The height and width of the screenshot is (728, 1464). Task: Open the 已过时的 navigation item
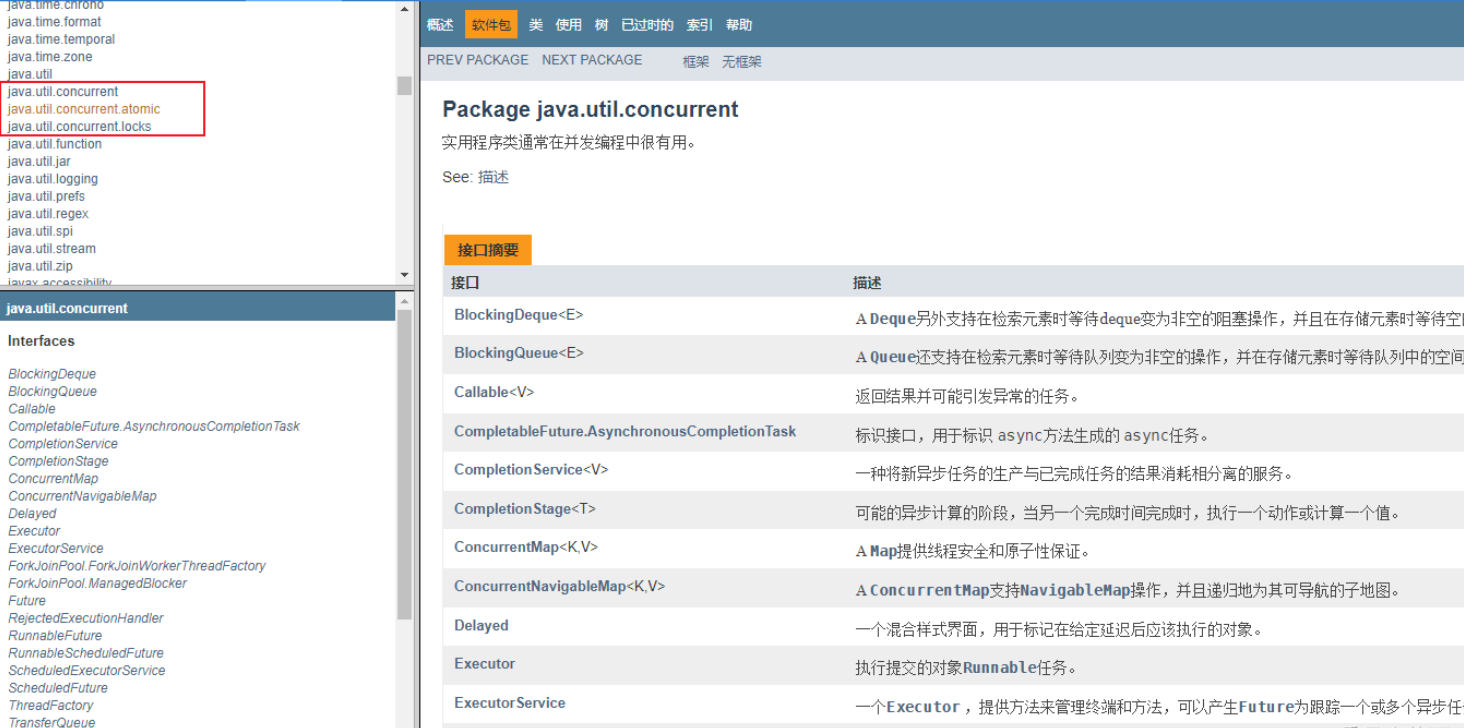click(647, 25)
